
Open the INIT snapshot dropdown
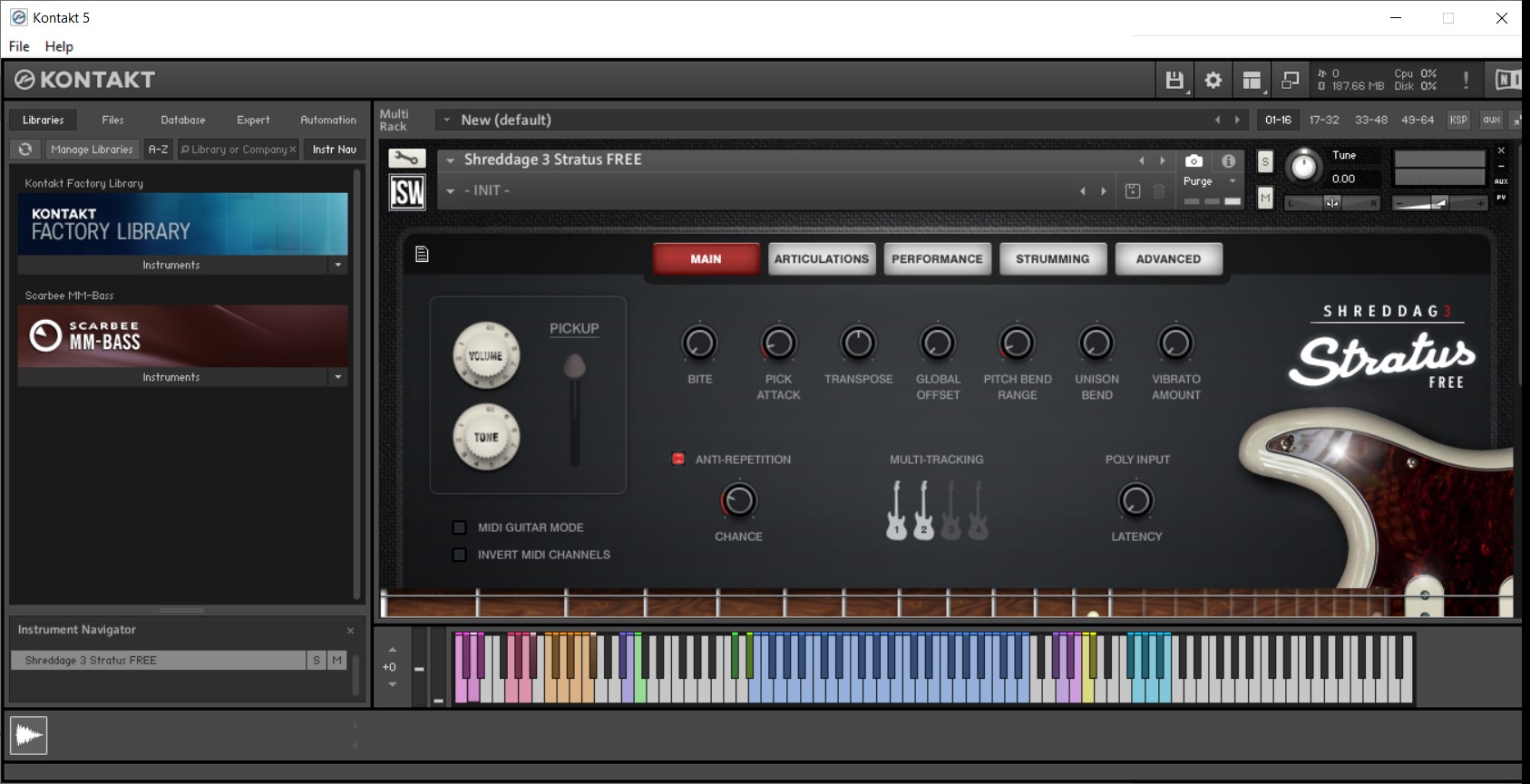point(451,191)
